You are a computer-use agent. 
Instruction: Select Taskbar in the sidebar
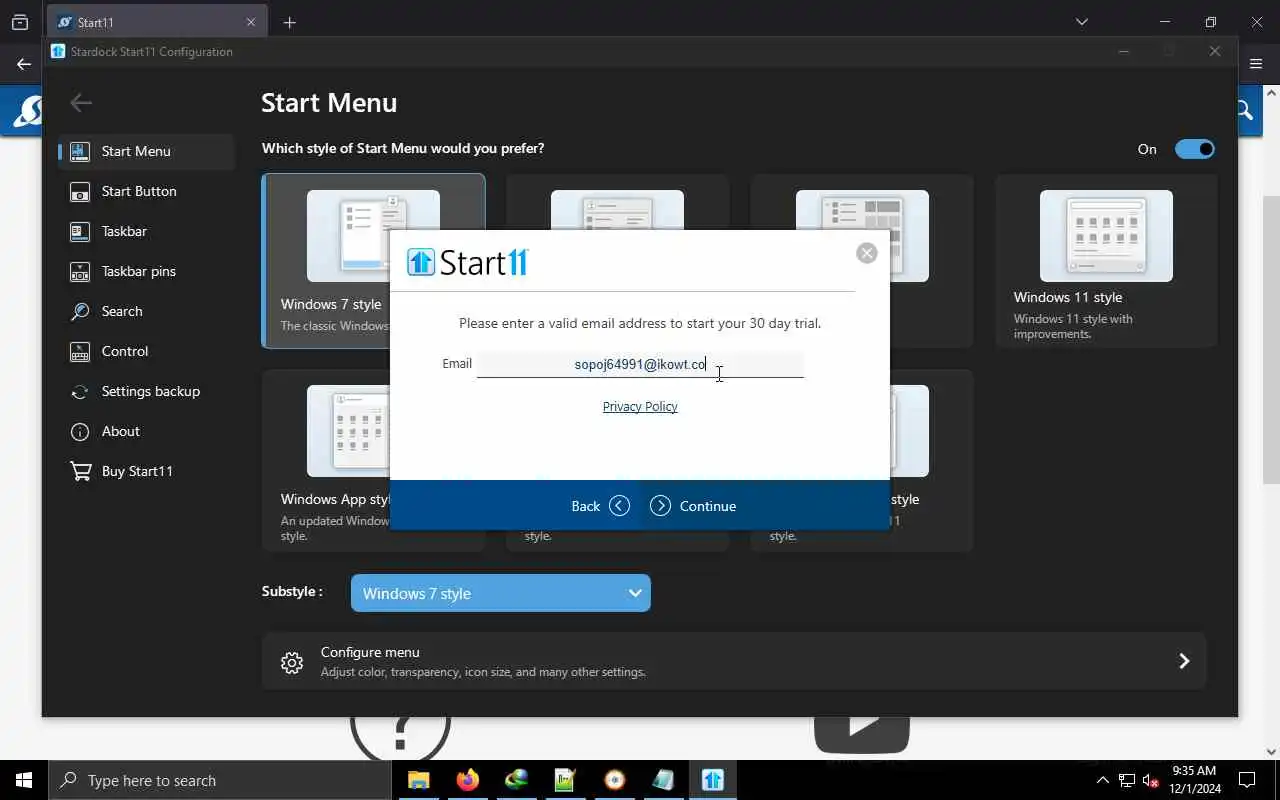[146, 231]
